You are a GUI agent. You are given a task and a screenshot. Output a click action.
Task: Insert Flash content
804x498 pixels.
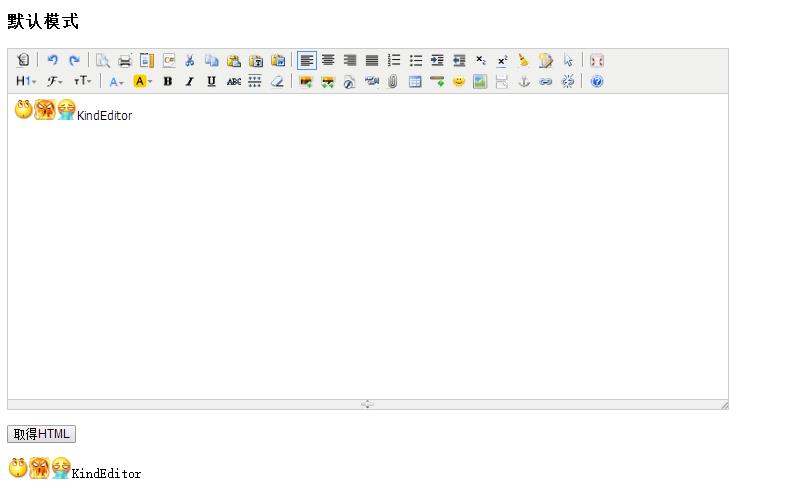tap(349, 81)
